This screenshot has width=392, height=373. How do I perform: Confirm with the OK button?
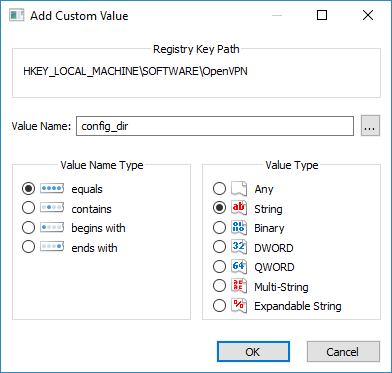[253, 351]
